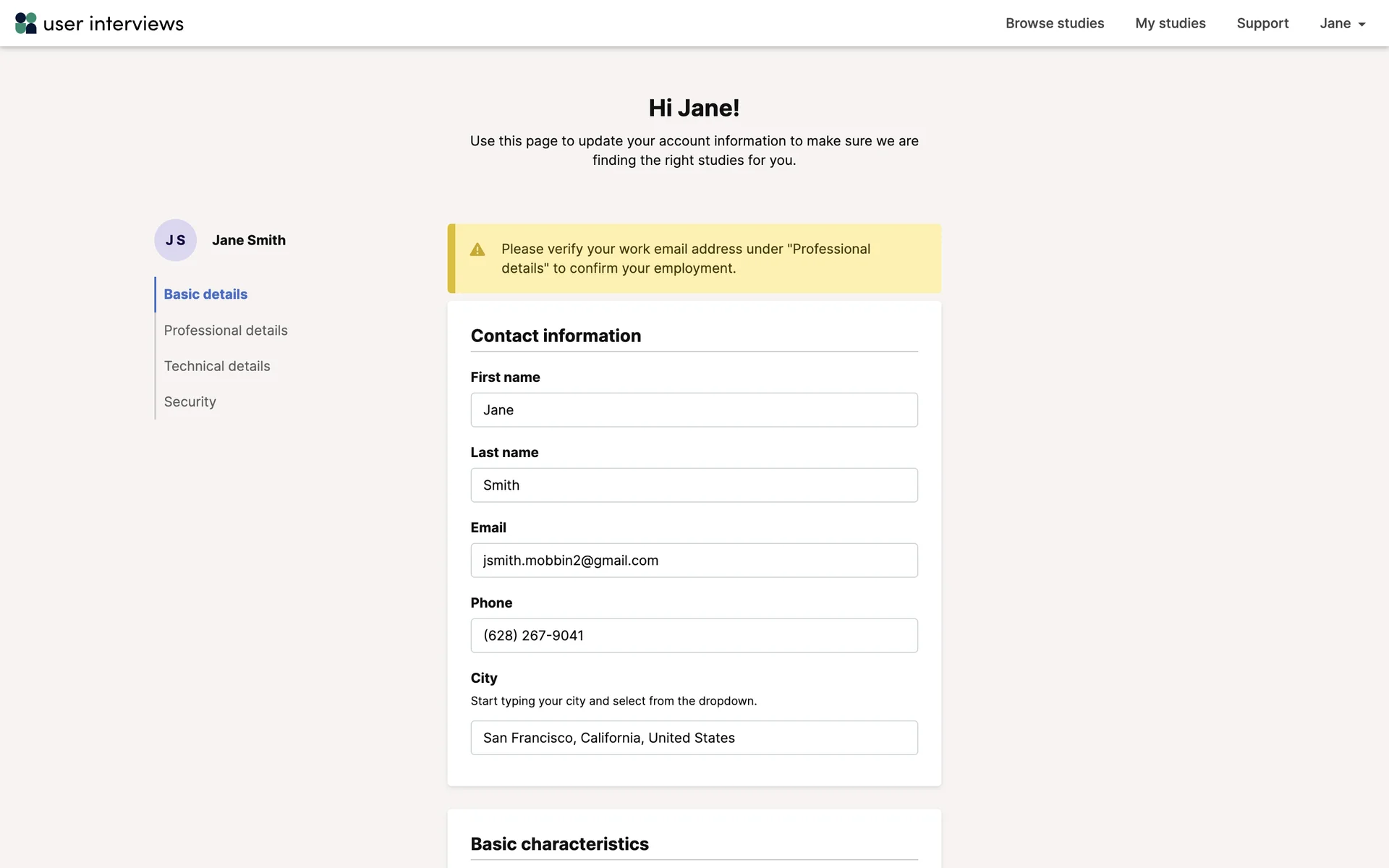Open Browse studies in top navigation
Screen dimensions: 1389x868
click(x=1054, y=23)
